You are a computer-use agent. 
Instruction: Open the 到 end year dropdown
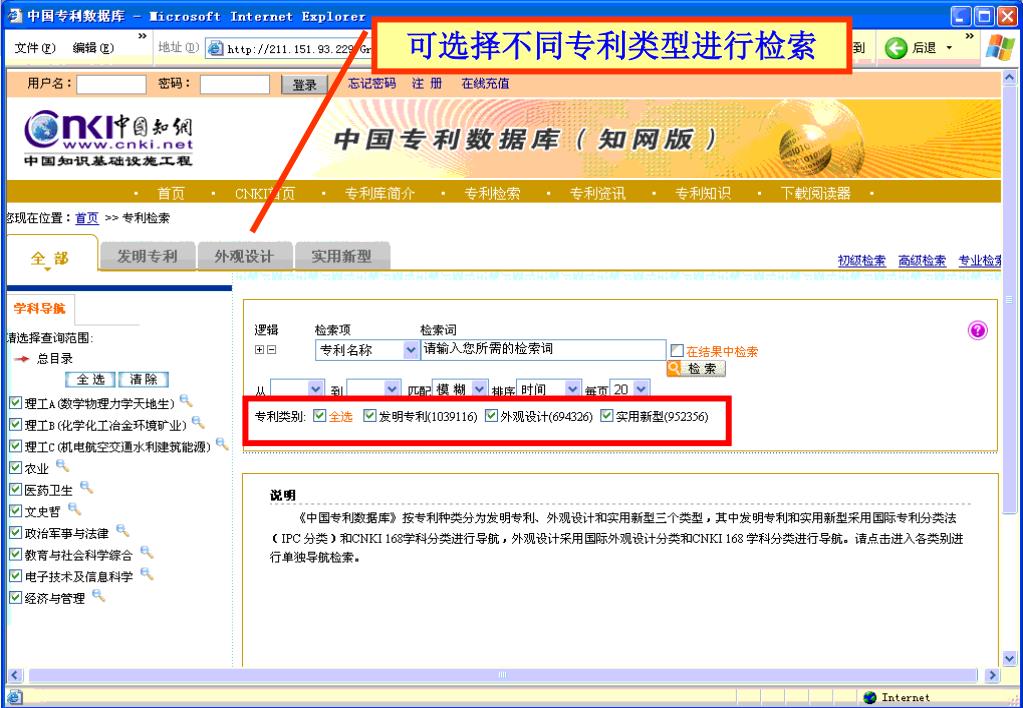[391, 389]
